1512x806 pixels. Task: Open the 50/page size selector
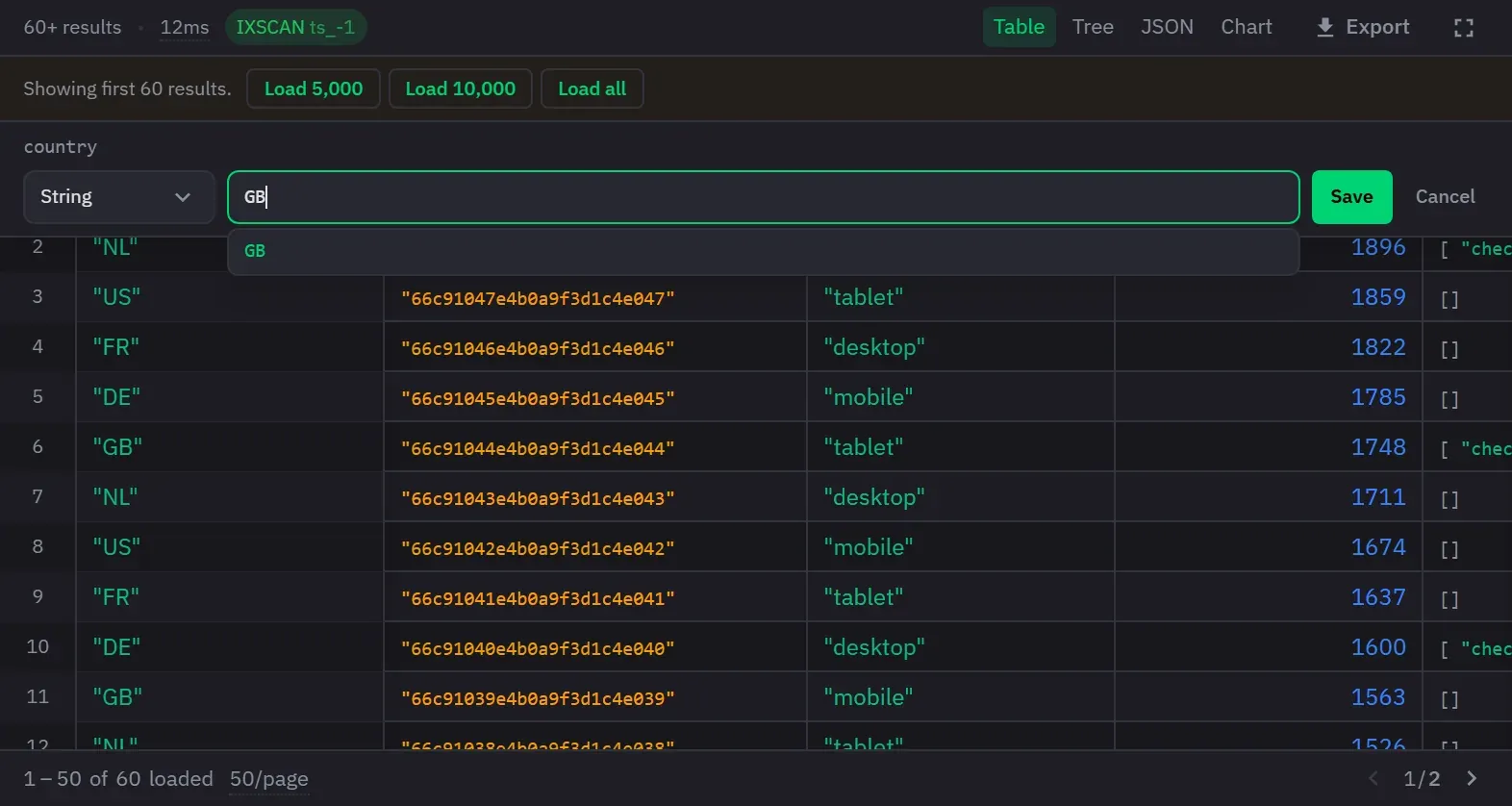coord(269,779)
